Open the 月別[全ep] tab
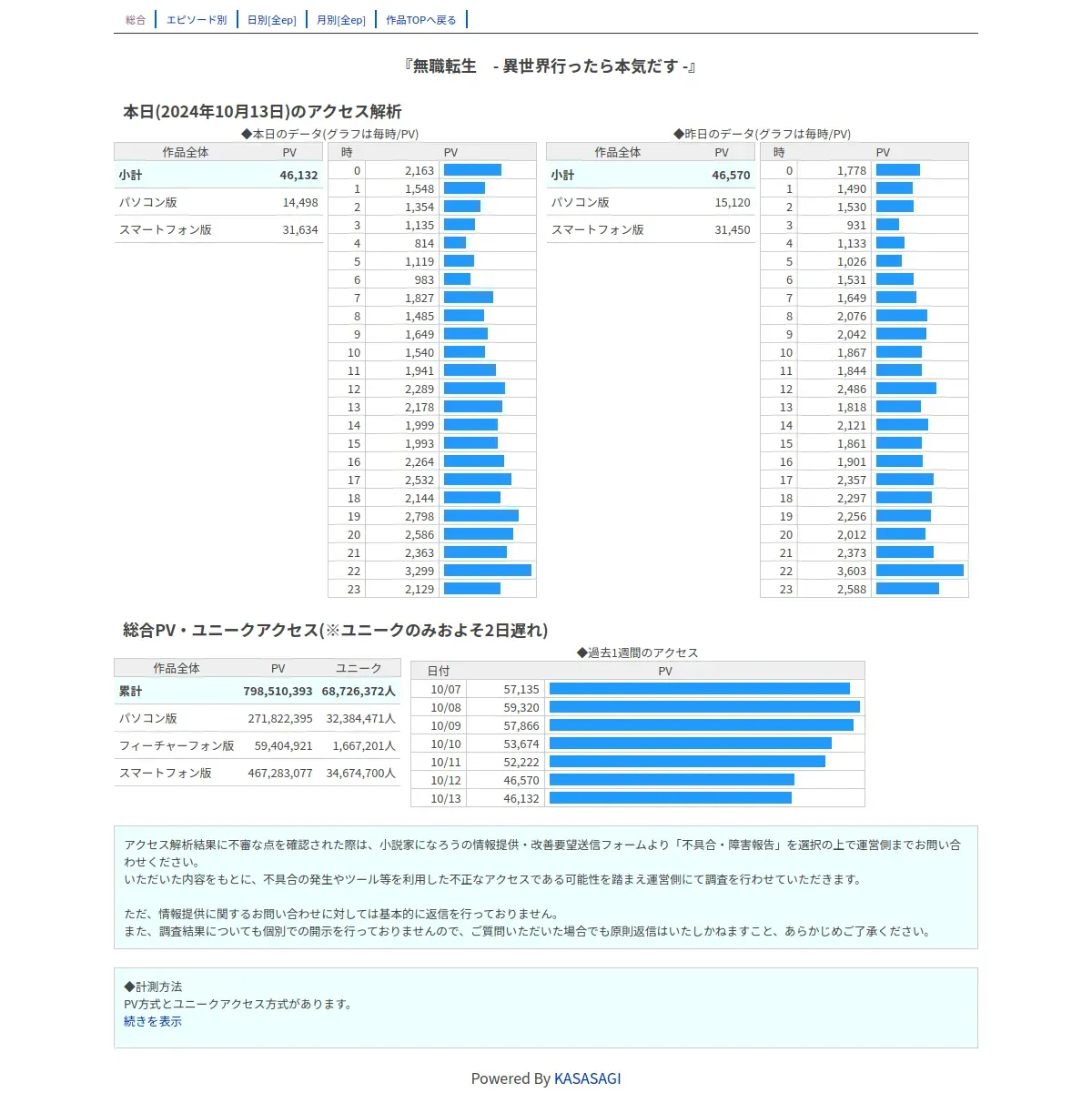 [x=341, y=20]
